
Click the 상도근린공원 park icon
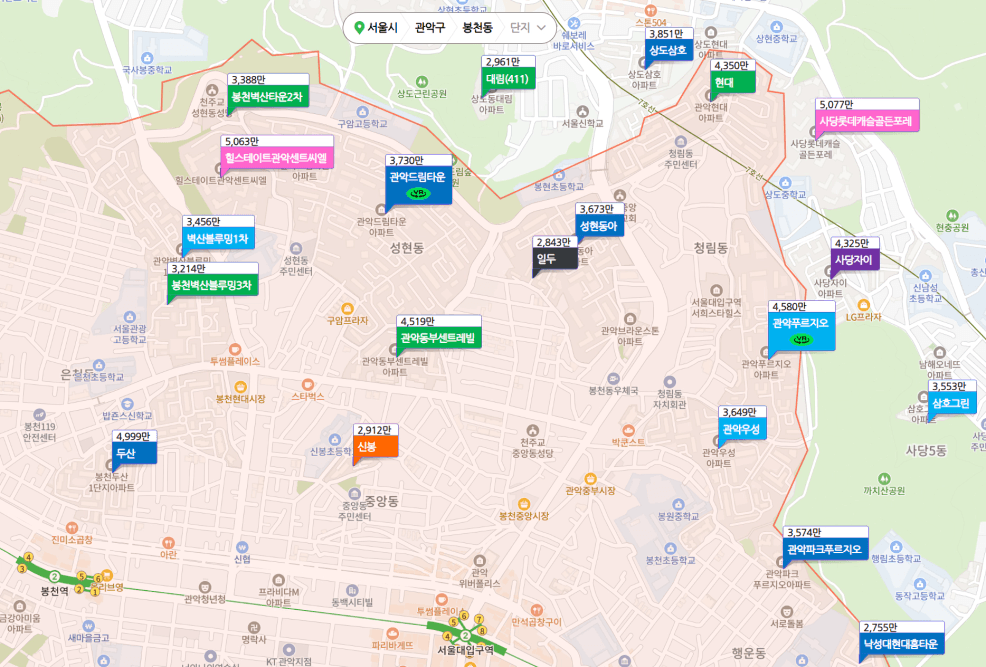[x=422, y=82]
